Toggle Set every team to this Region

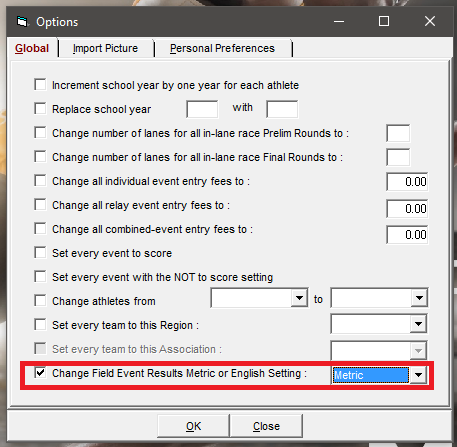[x=40, y=324]
